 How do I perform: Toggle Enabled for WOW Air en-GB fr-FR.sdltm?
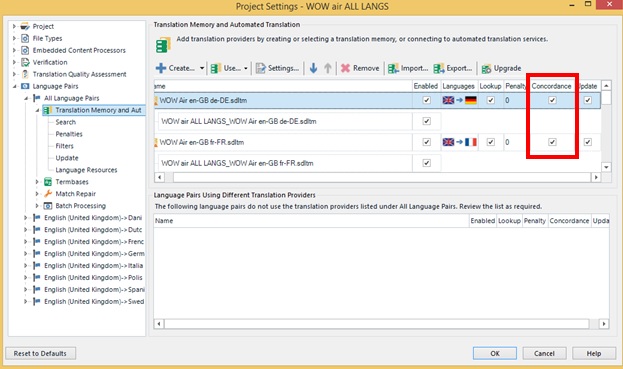426,142
